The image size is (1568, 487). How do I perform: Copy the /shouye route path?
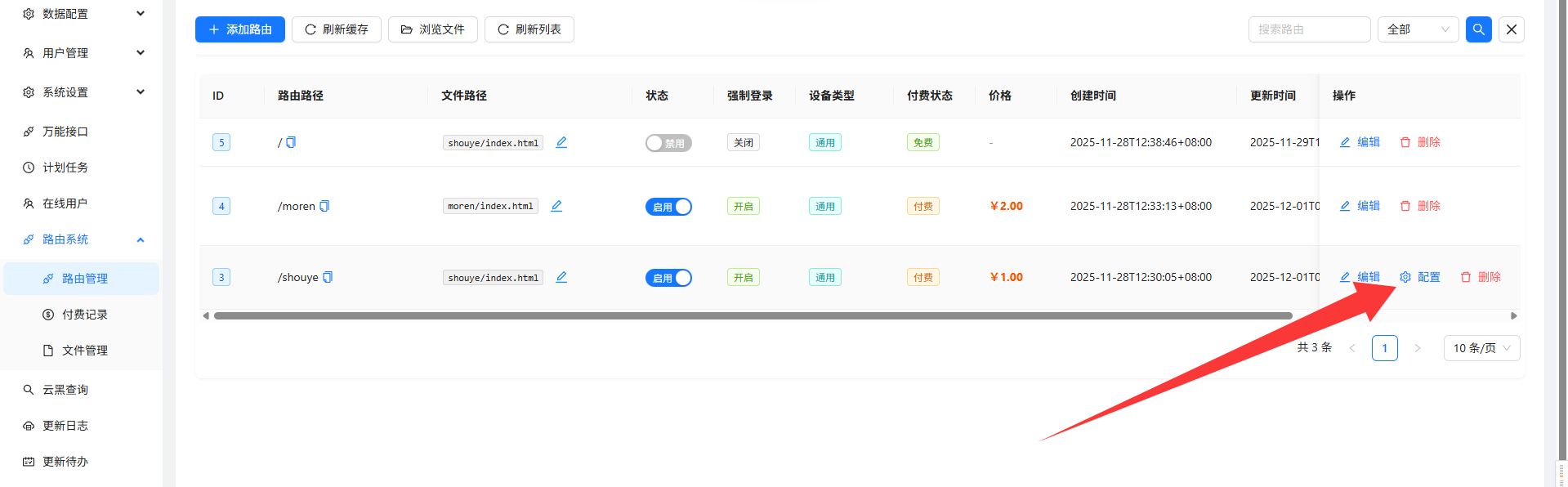pyautogui.click(x=328, y=277)
